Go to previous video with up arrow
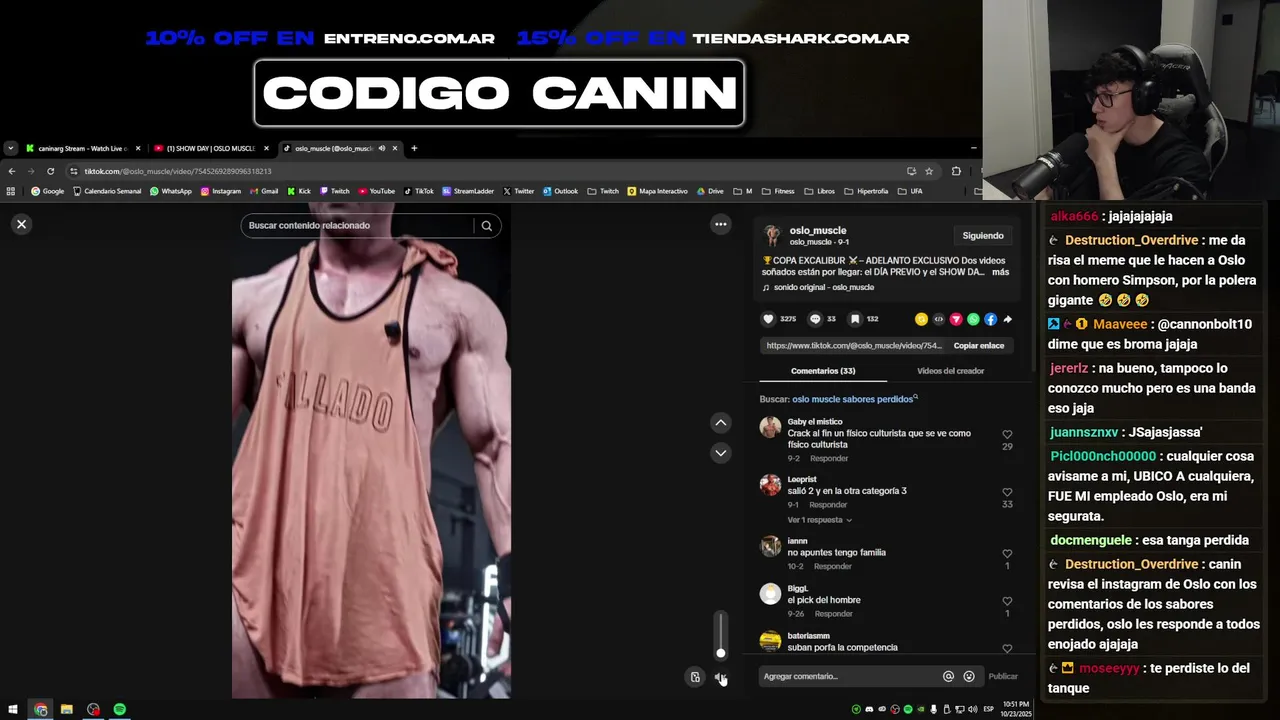The width and height of the screenshot is (1280, 720). pyautogui.click(x=720, y=423)
